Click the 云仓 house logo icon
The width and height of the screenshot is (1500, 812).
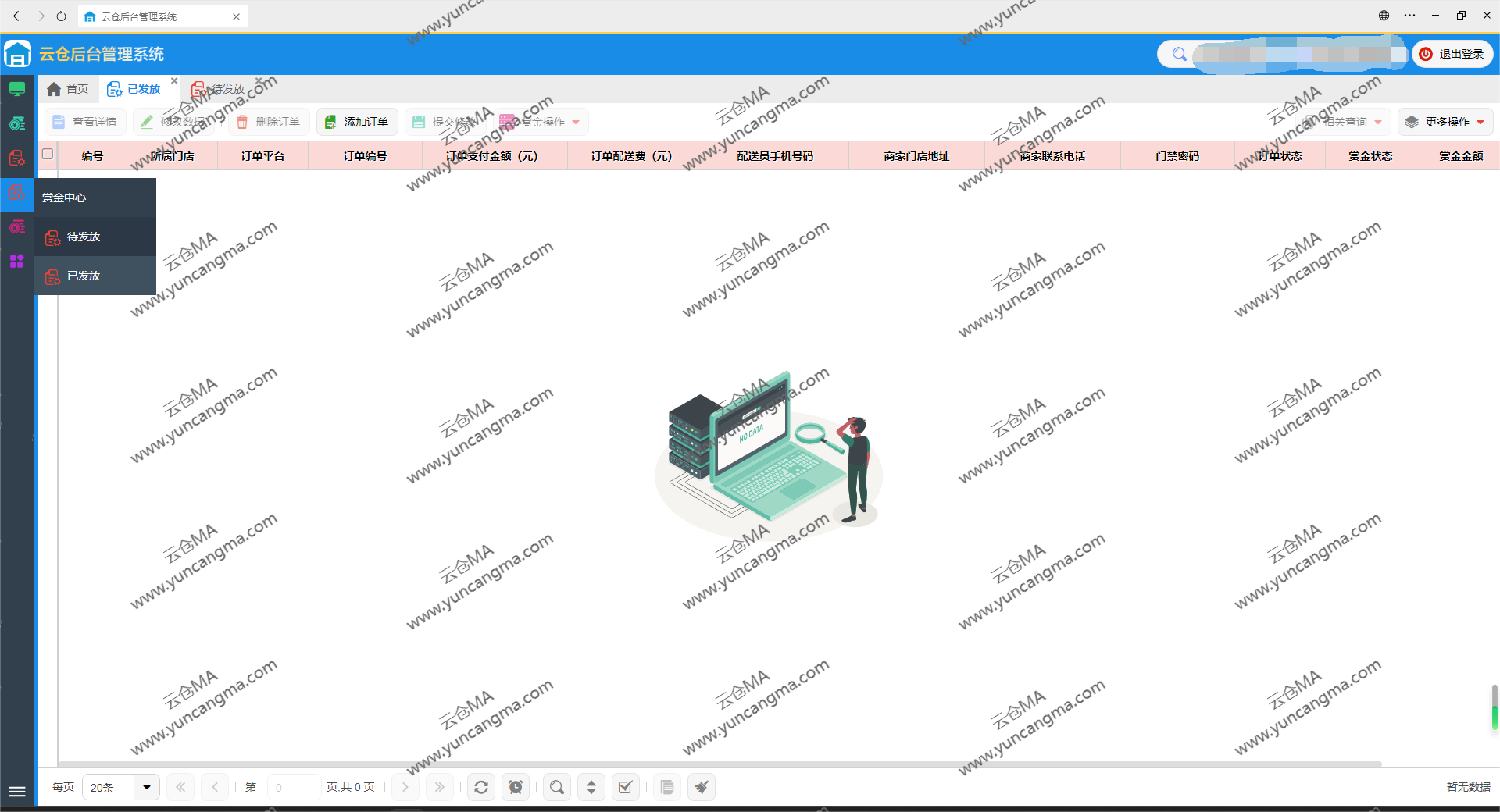tap(17, 54)
